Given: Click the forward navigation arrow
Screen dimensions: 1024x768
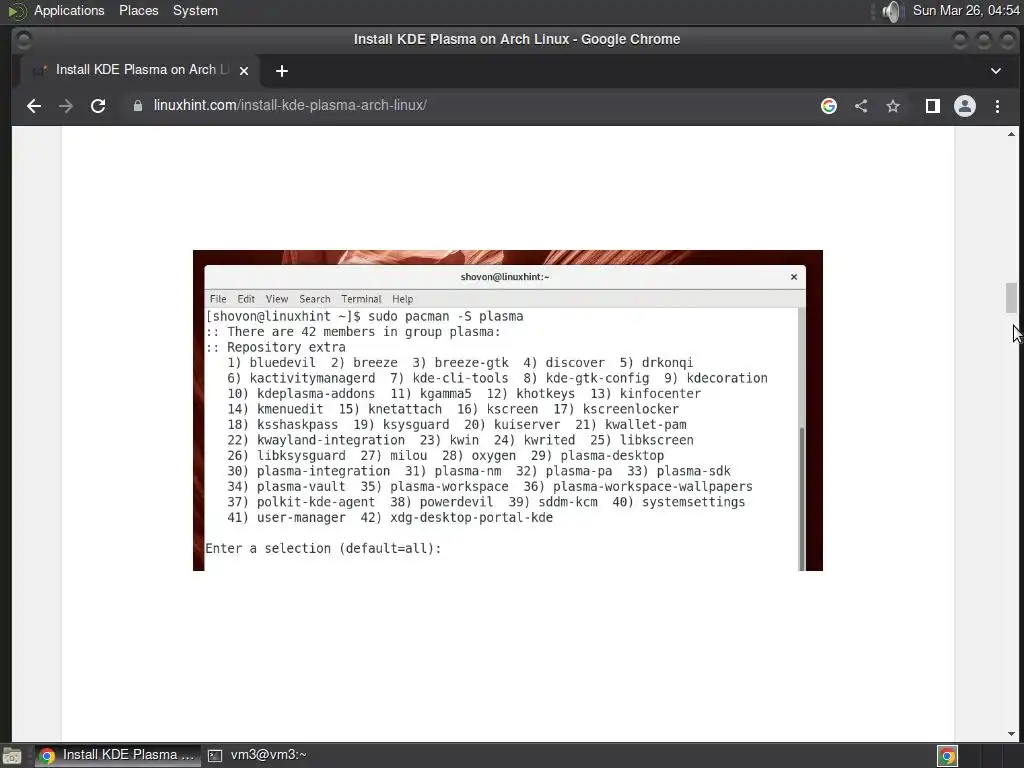Looking at the screenshot, I should tap(66, 106).
